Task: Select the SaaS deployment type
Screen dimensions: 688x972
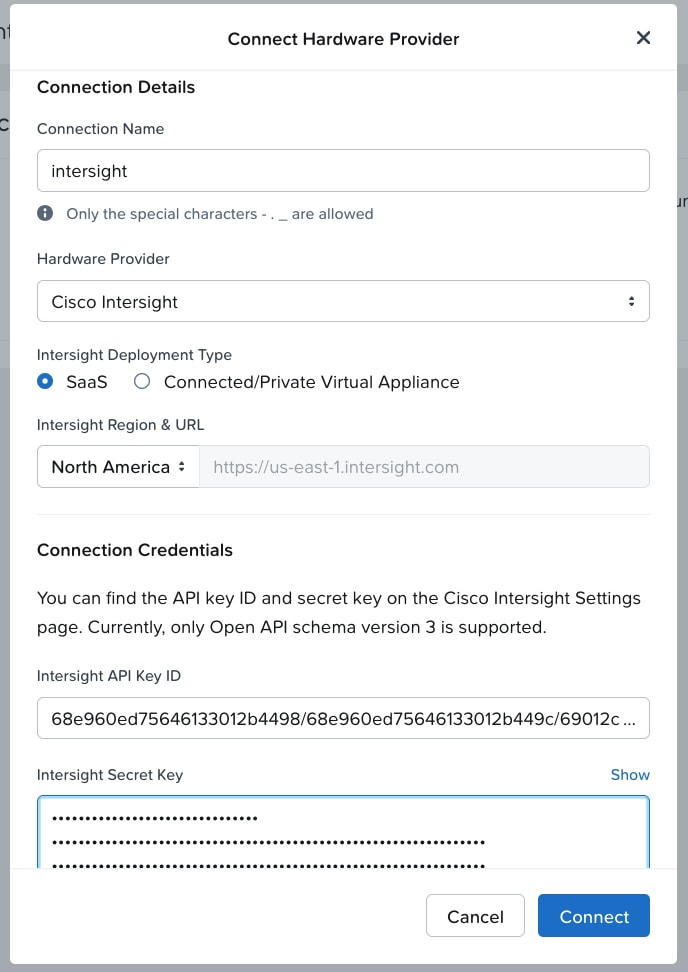Action: 43,381
